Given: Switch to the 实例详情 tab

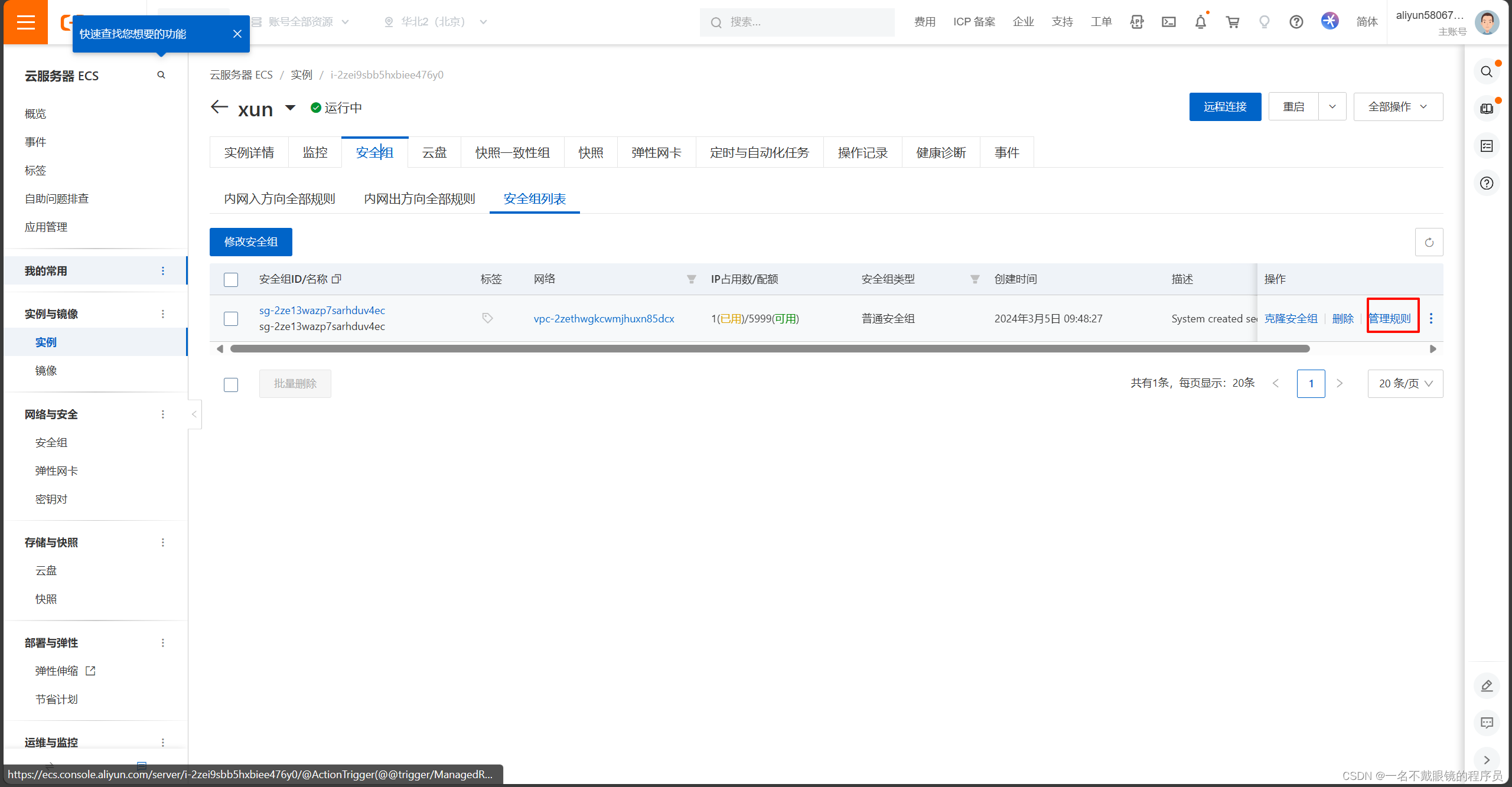Looking at the screenshot, I should tap(249, 152).
